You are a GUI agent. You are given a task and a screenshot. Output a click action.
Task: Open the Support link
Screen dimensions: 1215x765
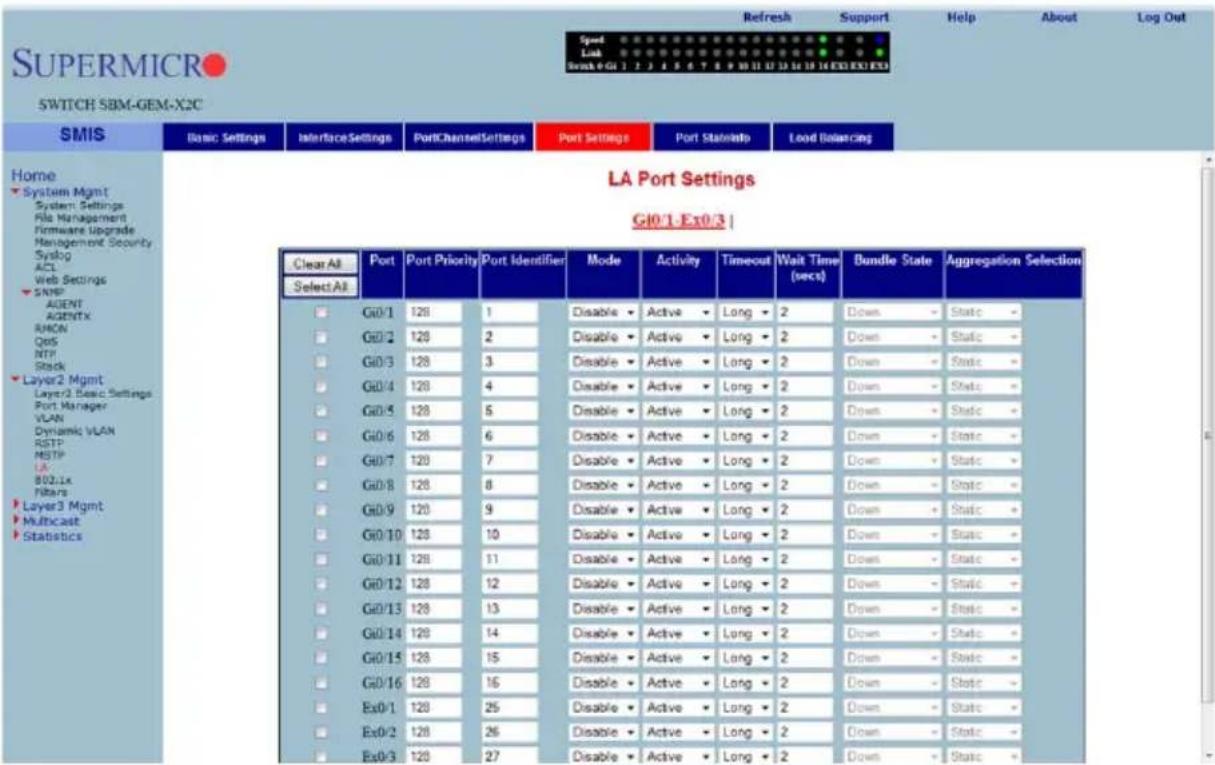pos(865,17)
